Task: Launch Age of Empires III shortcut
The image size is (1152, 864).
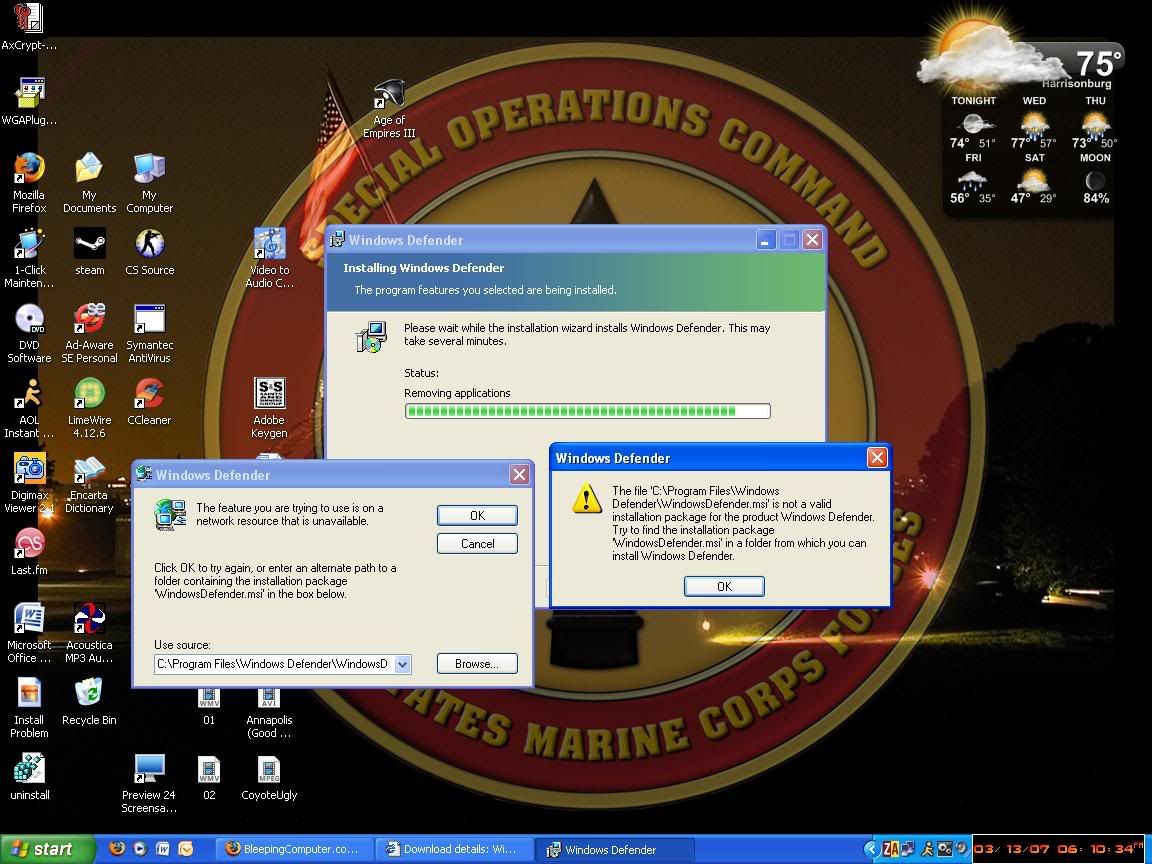Action: coord(389,109)
